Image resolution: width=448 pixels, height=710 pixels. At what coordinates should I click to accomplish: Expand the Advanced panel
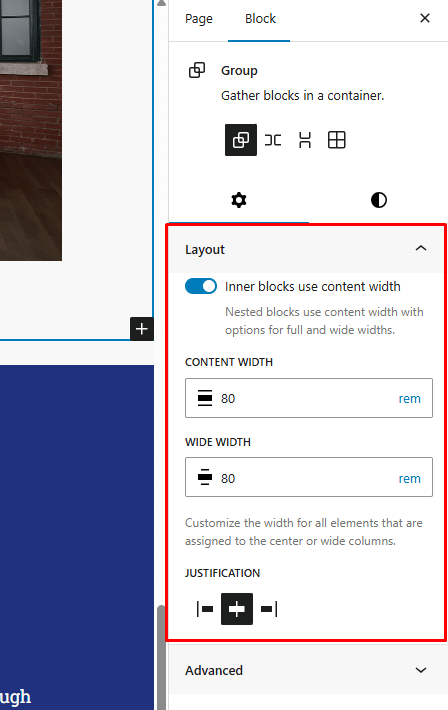tap(306, 670)
